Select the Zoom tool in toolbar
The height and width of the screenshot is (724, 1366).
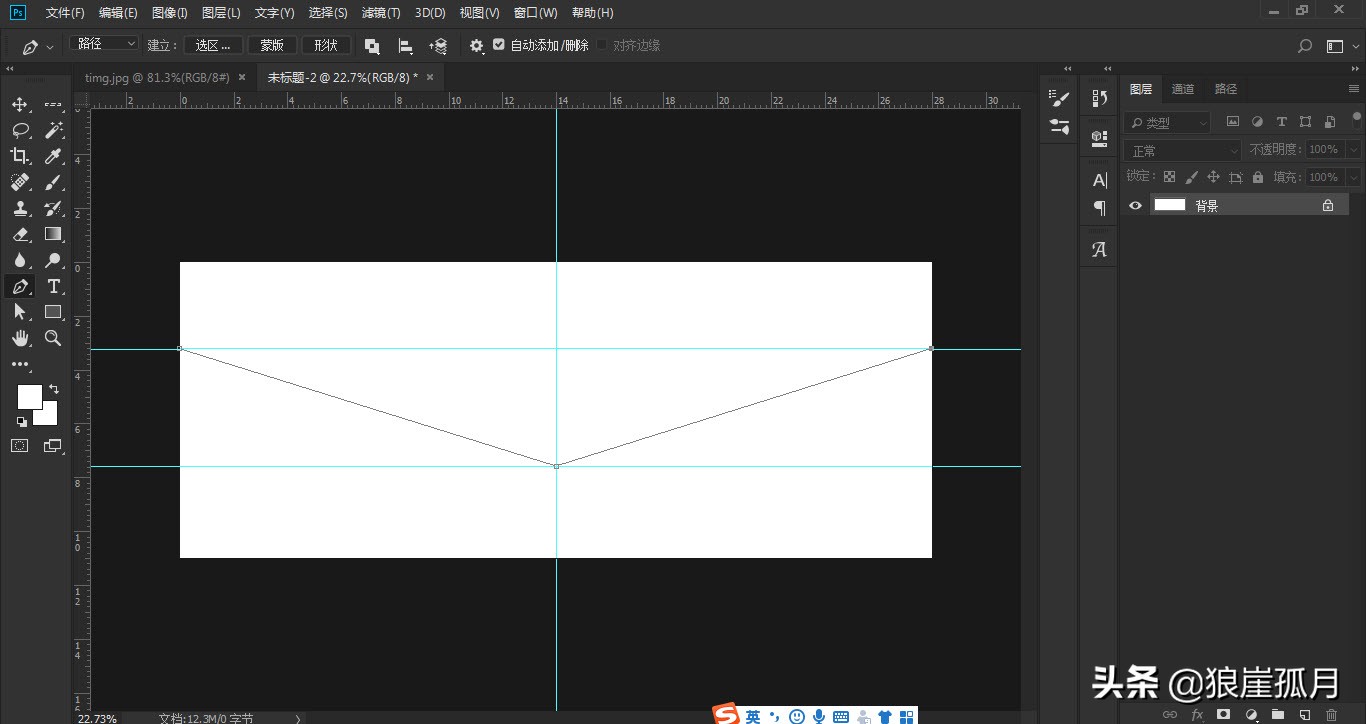pyautogui.click(x=54, y=338)
